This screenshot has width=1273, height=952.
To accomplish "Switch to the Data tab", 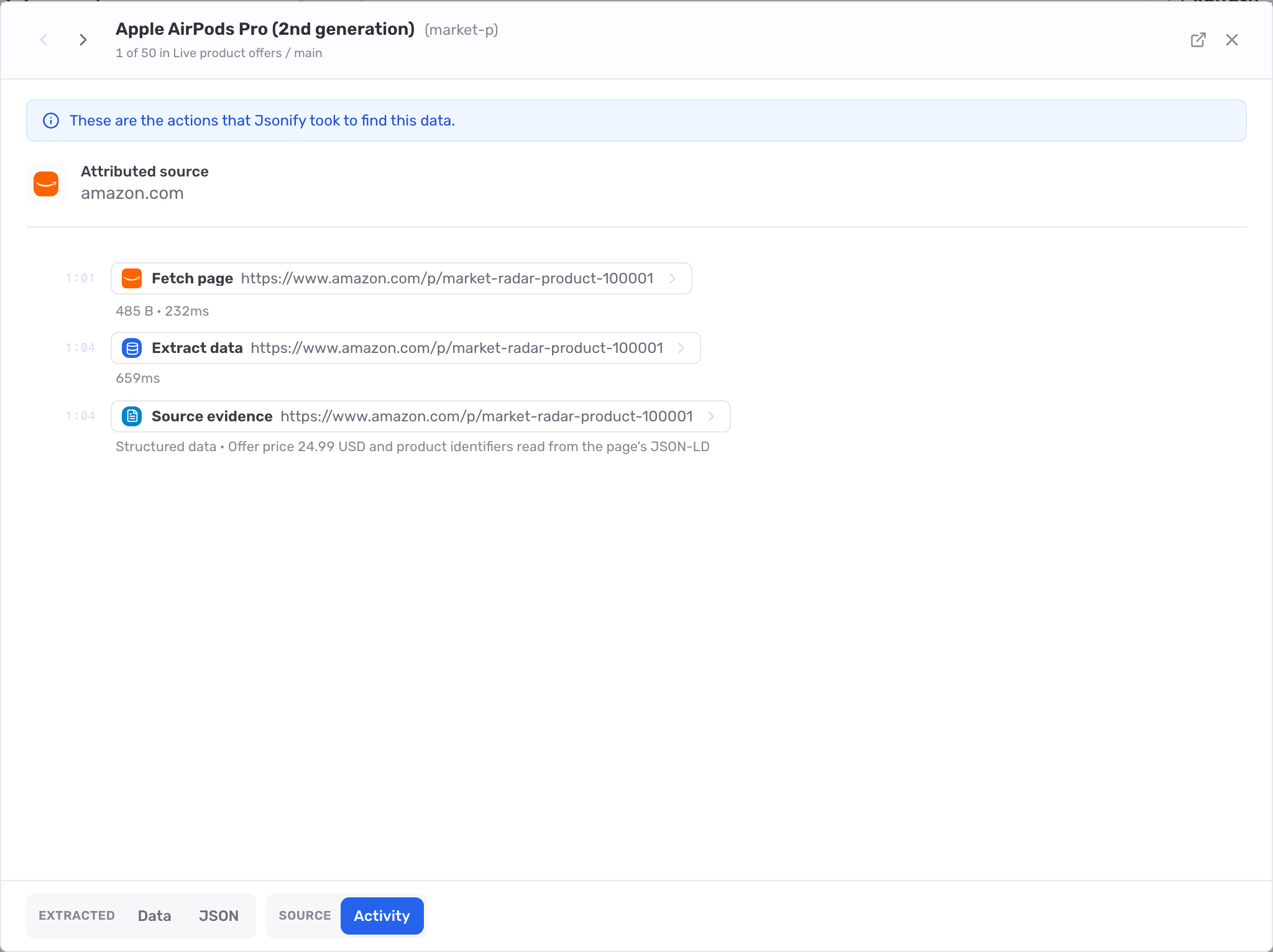I will click(x=154, y=916).
